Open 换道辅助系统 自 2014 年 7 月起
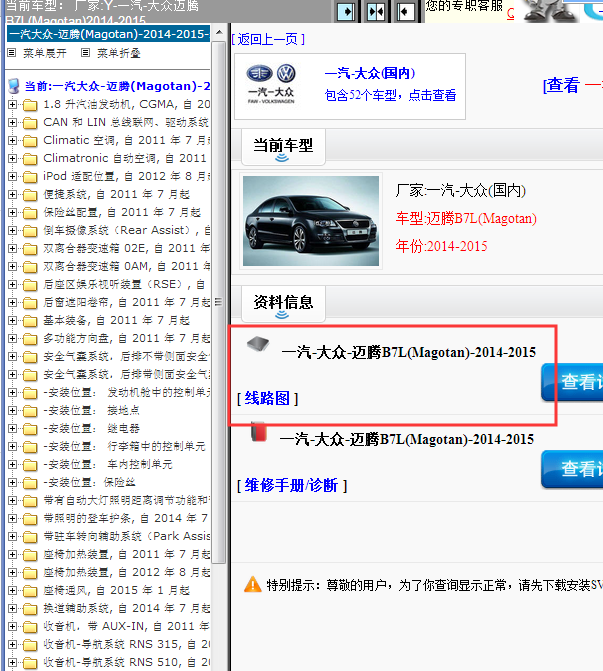The image size is (603, 671). point(127,608)
